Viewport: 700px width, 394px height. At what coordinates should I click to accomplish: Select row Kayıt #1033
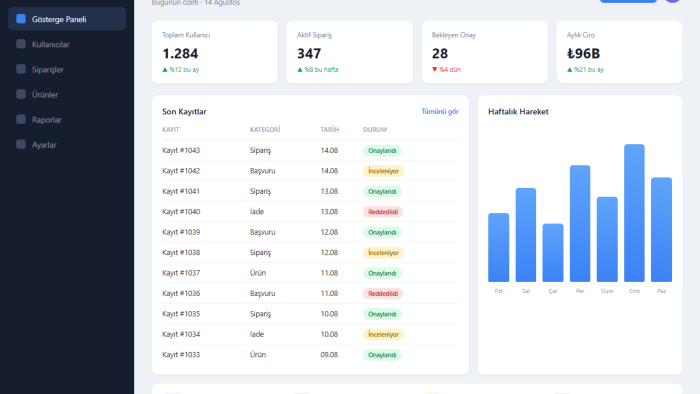[310, 355]
